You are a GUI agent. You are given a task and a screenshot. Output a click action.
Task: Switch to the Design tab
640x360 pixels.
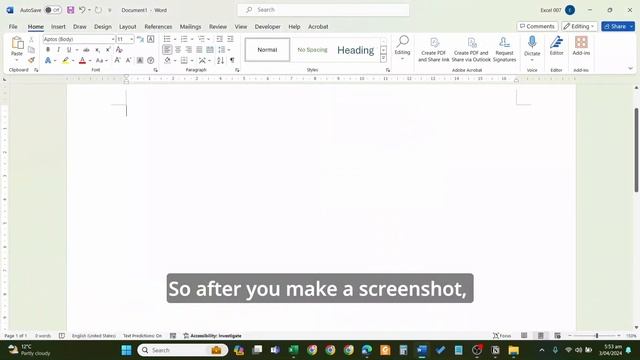pos(102,27)
